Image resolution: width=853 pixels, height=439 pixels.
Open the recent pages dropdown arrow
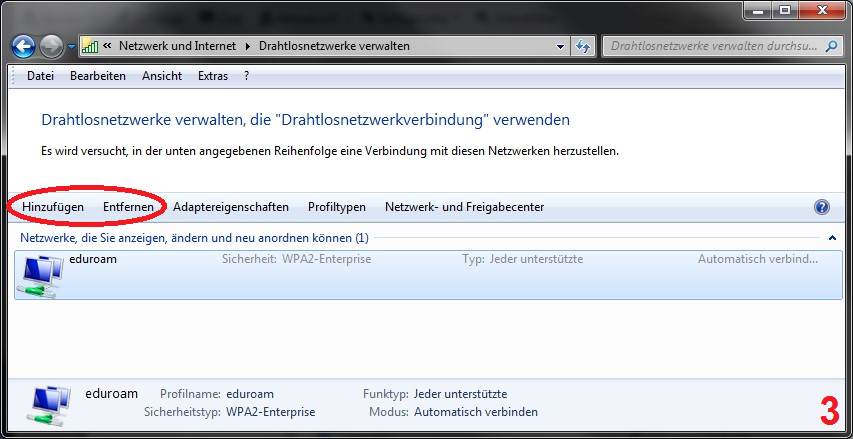coord(71,46)
